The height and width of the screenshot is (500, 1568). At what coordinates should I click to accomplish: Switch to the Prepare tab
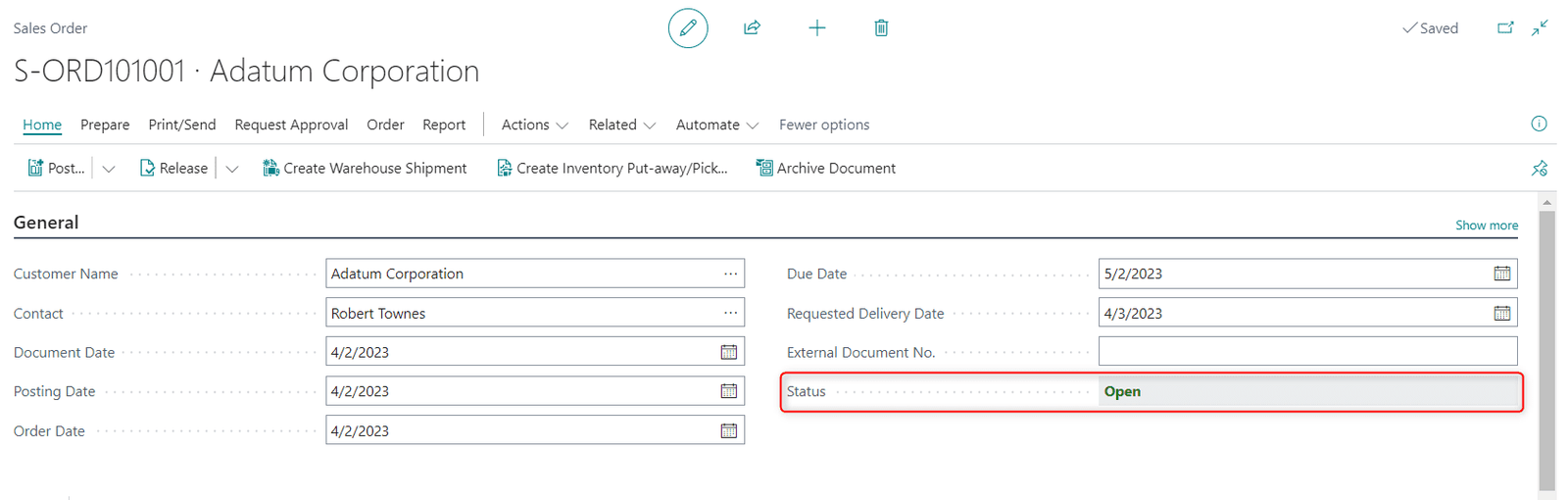[x=105, y=125]
